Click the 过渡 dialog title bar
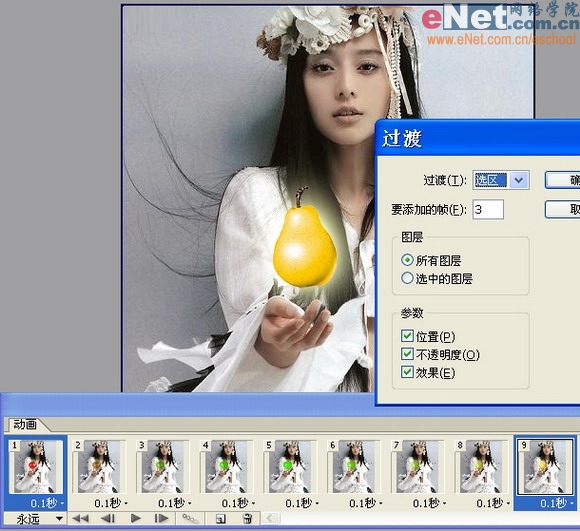 pos(478,139)
